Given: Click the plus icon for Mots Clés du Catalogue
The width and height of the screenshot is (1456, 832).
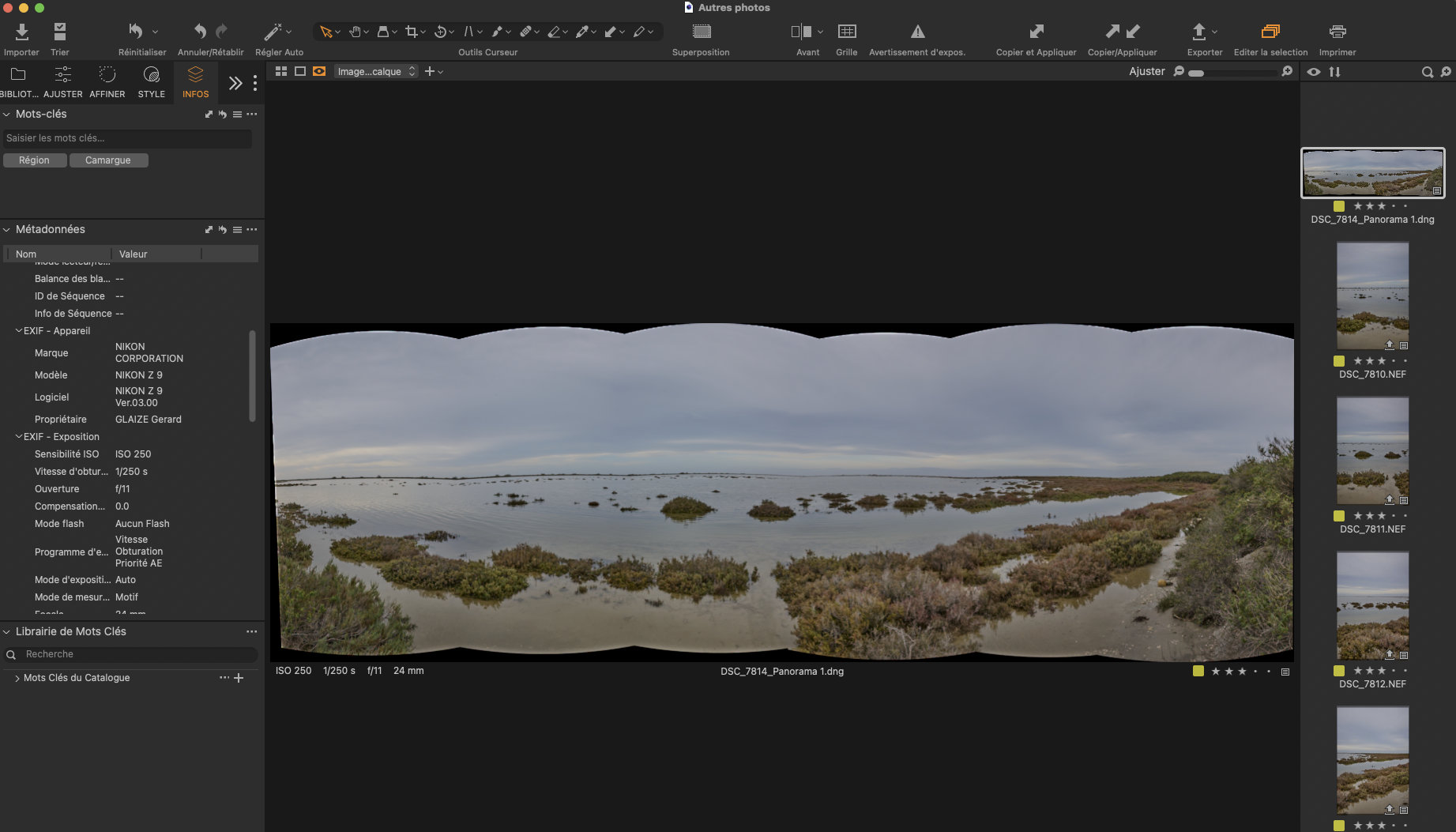Looking at the screenshot, I should click(x=239, y=678).
